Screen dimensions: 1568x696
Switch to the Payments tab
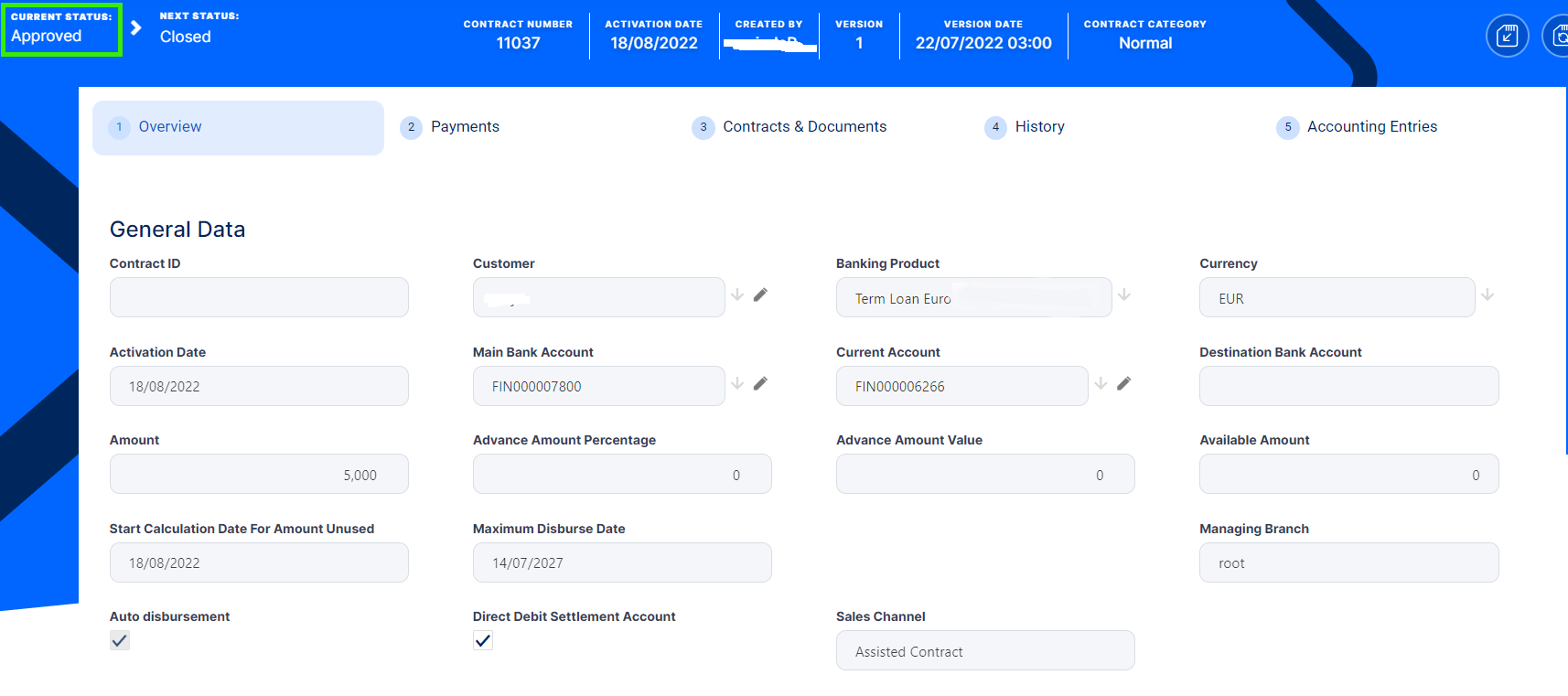click(465, 127)
